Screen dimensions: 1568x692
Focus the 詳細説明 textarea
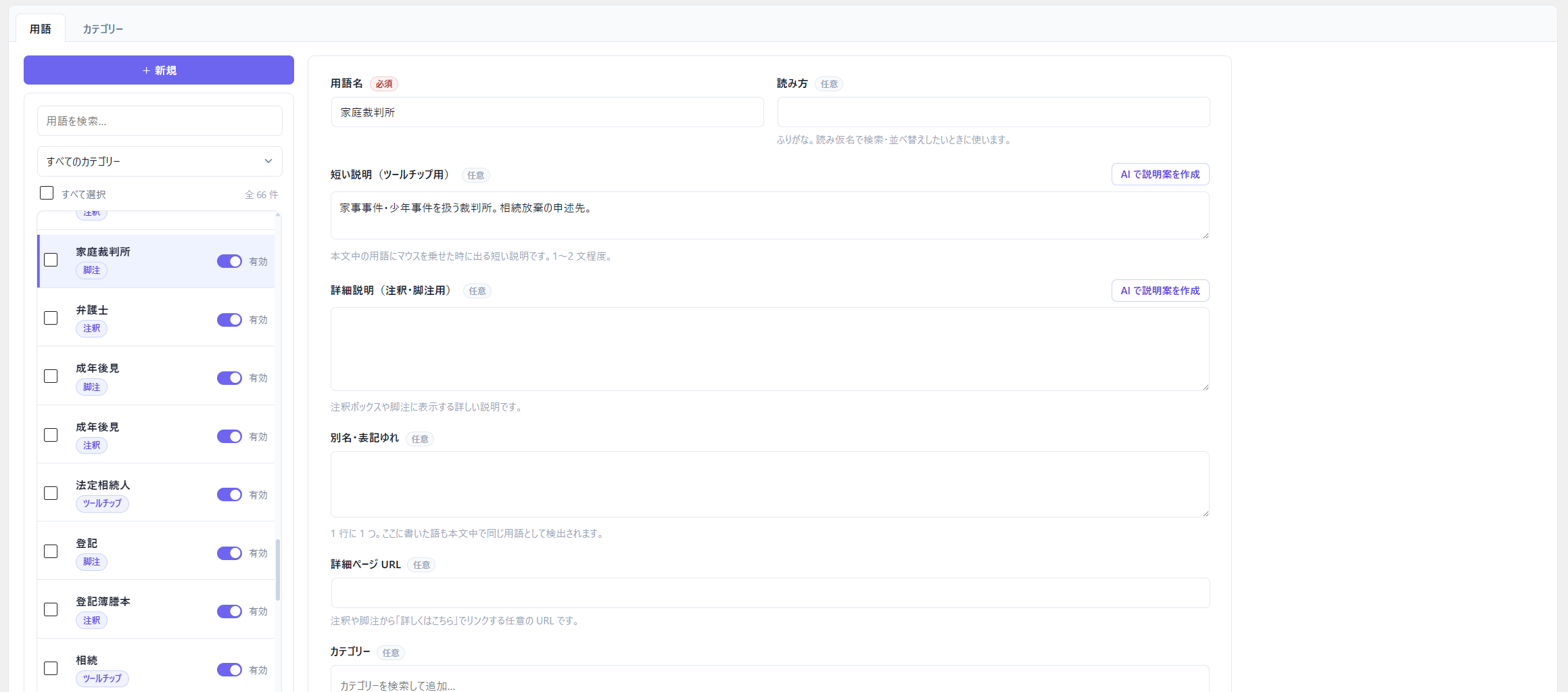click(x=769, y=349)
